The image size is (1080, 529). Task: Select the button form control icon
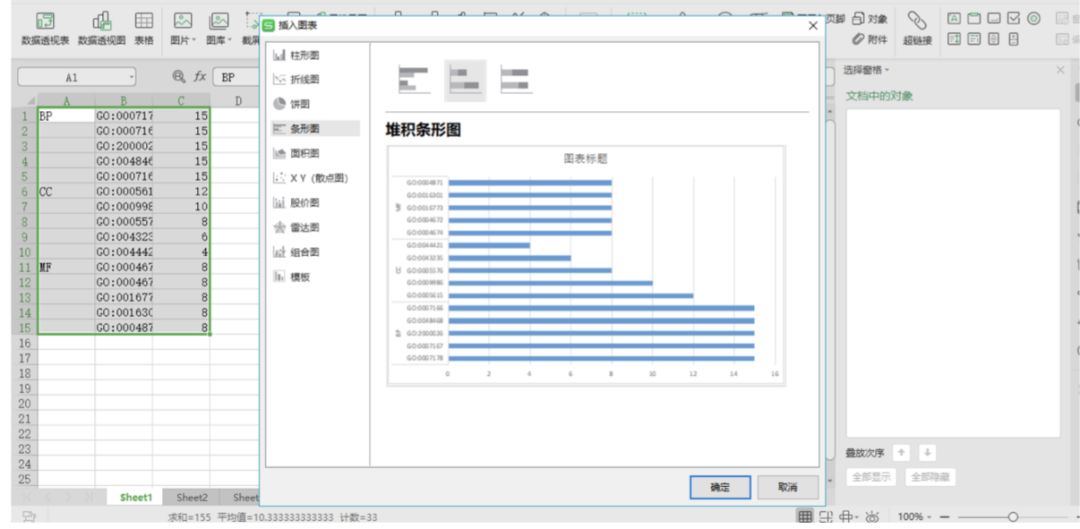(x=994, y=19)
